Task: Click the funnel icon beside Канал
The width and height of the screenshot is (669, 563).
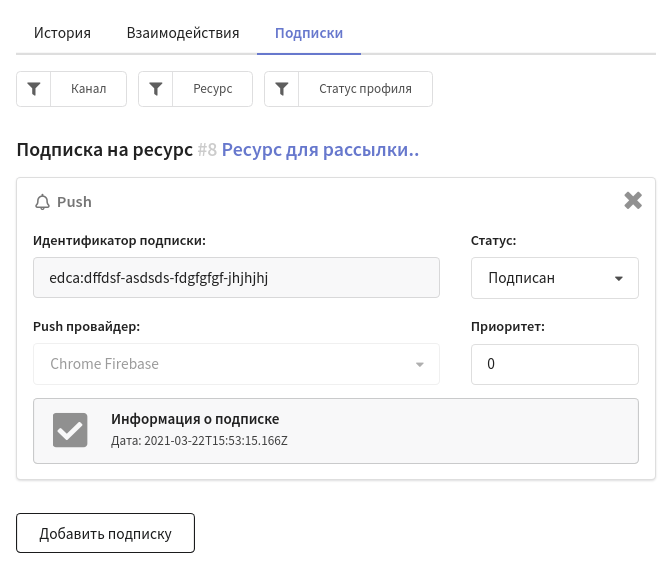Action: pos(34,89)
